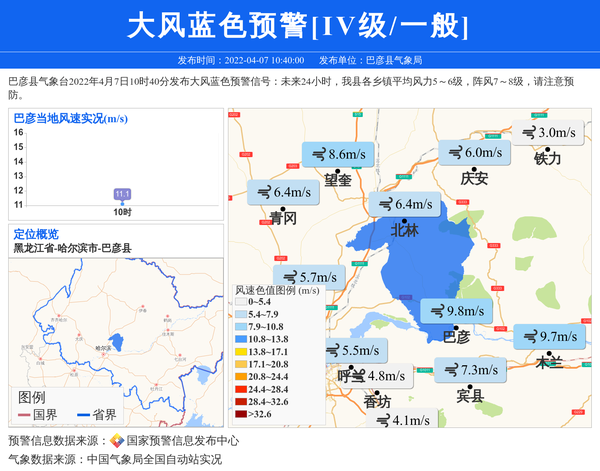The width and height of the screenshot is (600, 471).
Task: Click the wind icon in the 8.6m/s label
Action: (x=319, y=155)
